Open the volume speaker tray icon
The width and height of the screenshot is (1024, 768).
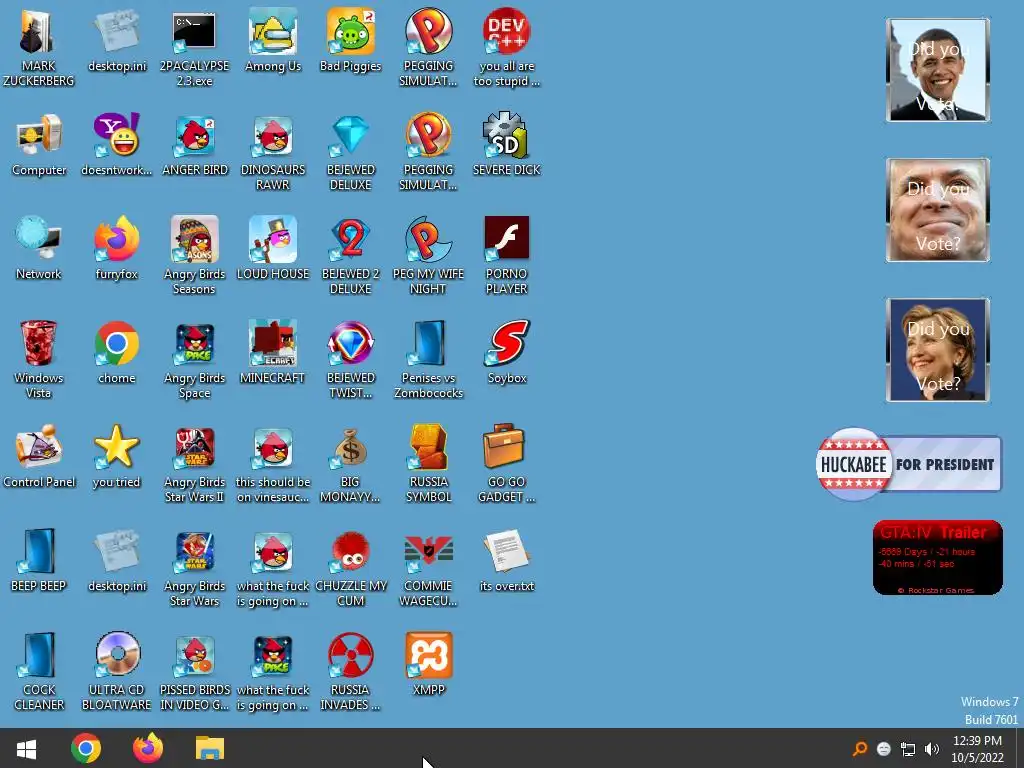pyautogui.click(x=932, y=748)
